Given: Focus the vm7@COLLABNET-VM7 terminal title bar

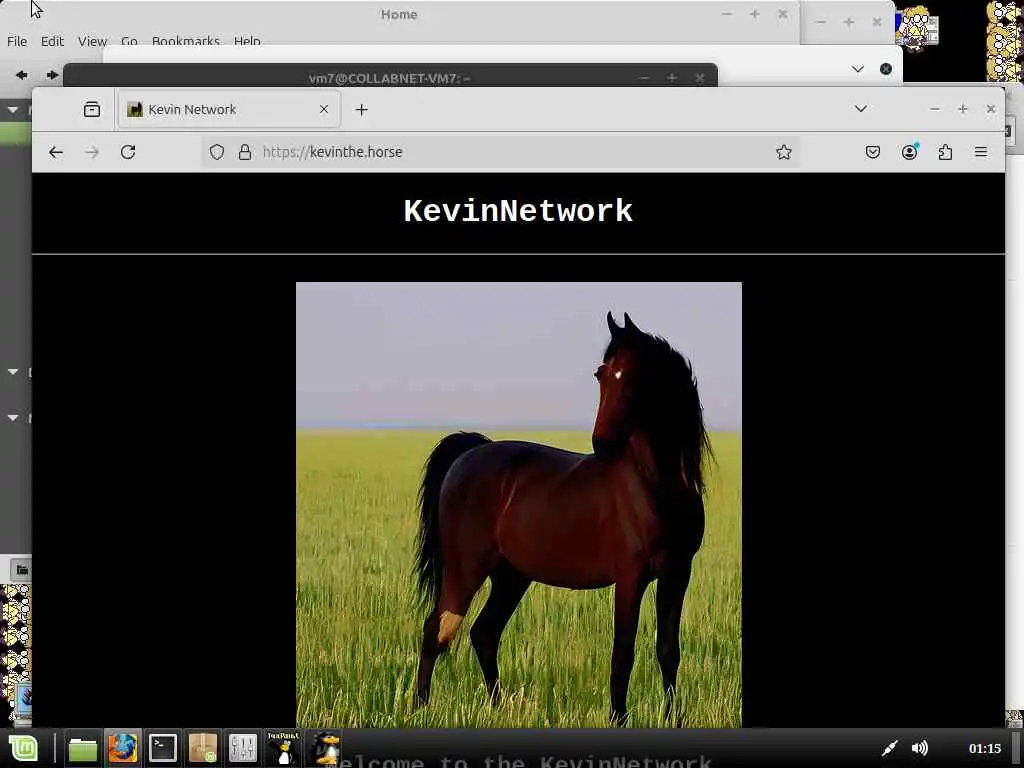Looking at the screenshot, I should pos(389,78).
